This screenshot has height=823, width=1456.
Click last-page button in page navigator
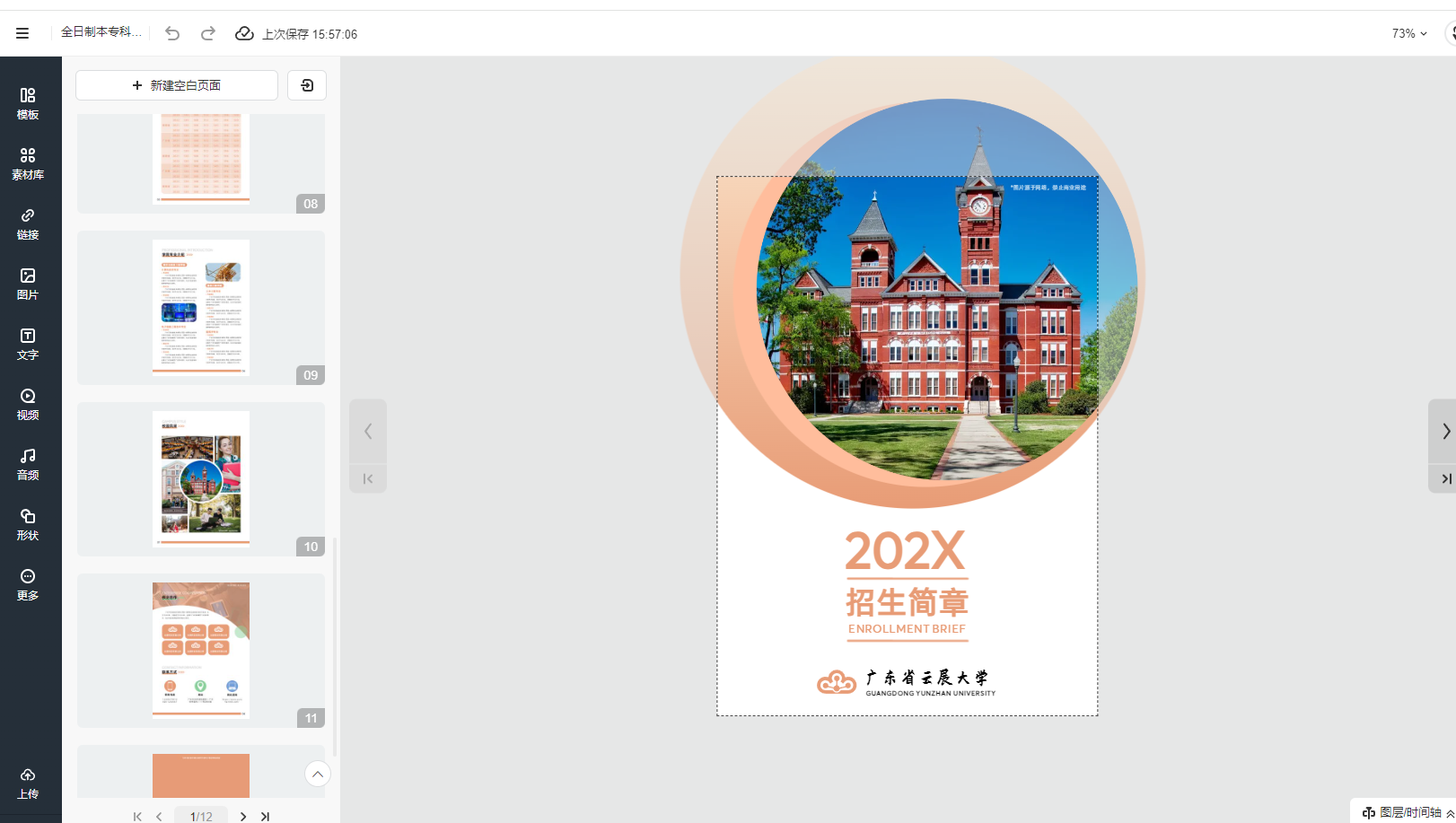pyautogui.click(x=265, y=816)
